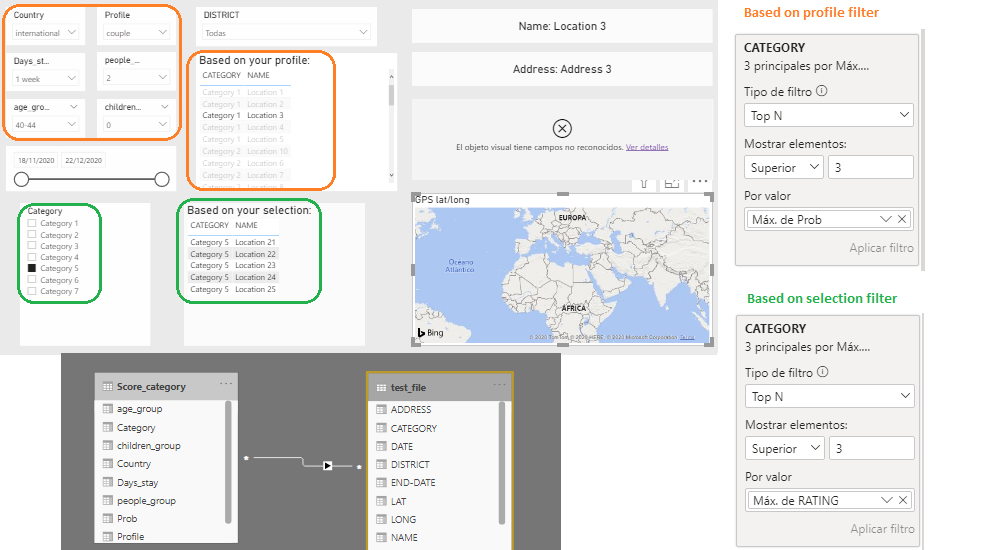Open the Profile dropdown showing couple
The image size is (988, 550).
(136, 33)
